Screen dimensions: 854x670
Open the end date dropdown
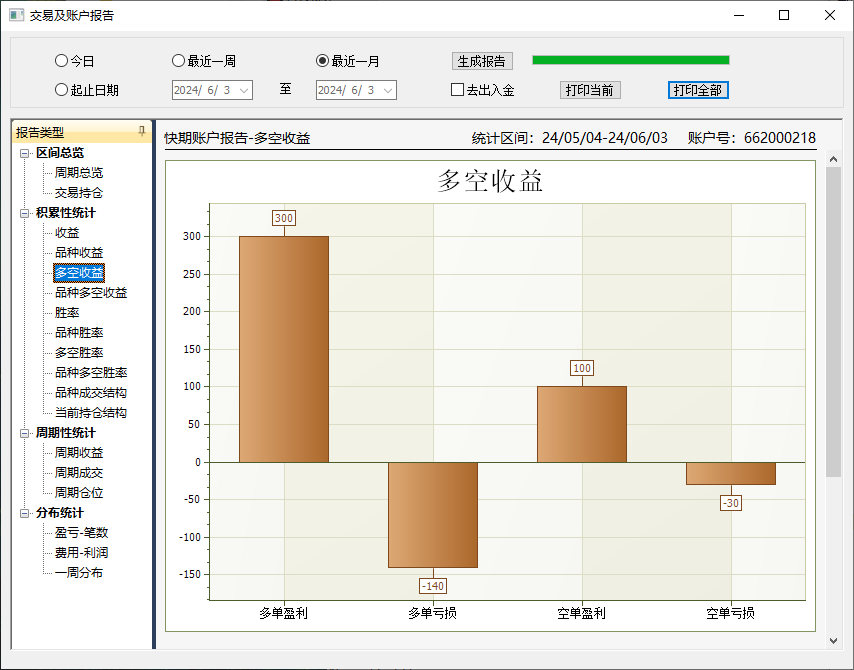388,90
